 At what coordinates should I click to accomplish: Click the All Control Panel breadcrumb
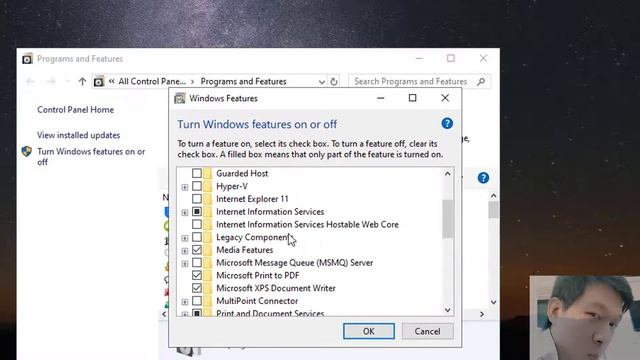152,82
